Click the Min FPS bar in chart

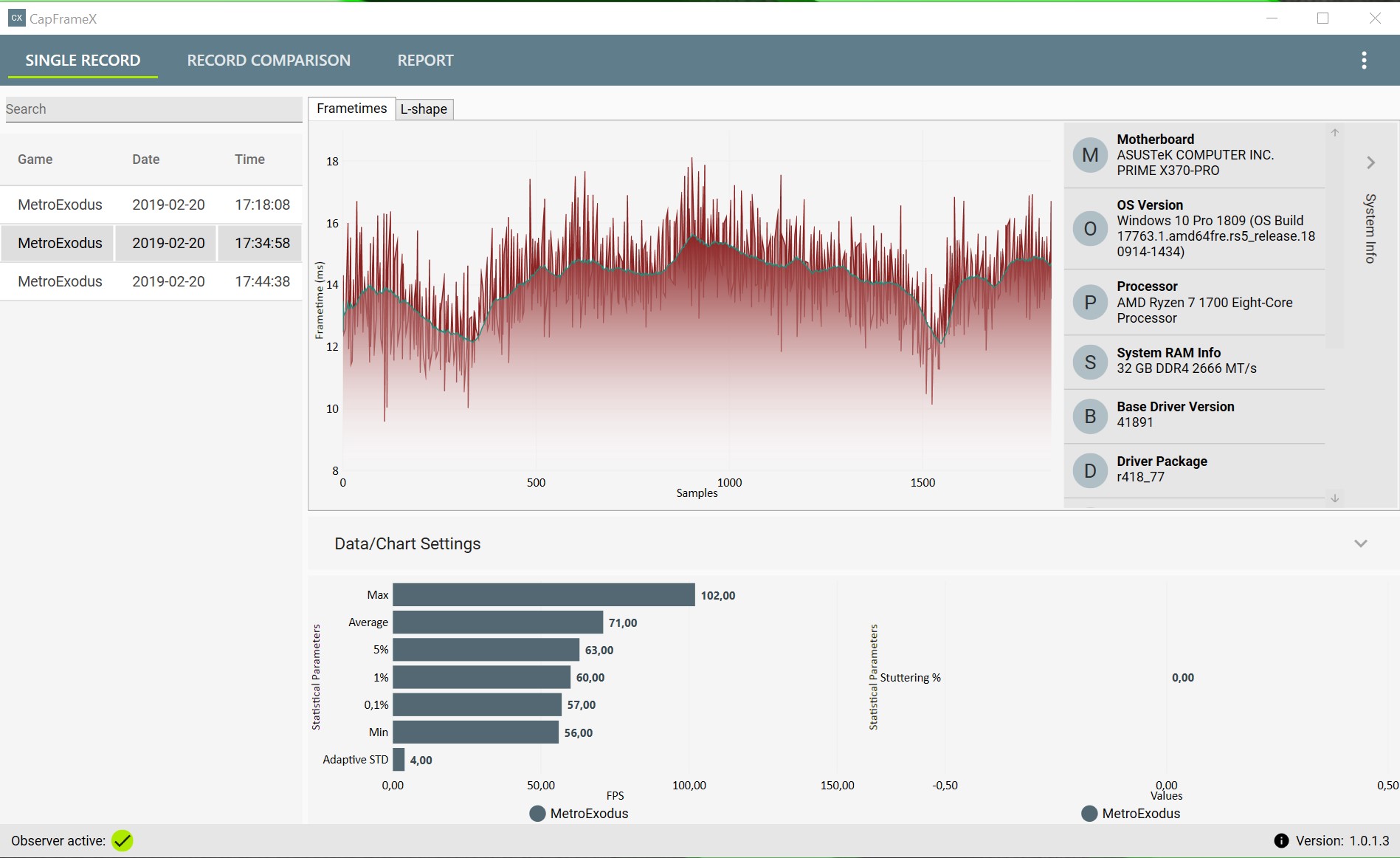pyautogui.click(x=475, y=732)
